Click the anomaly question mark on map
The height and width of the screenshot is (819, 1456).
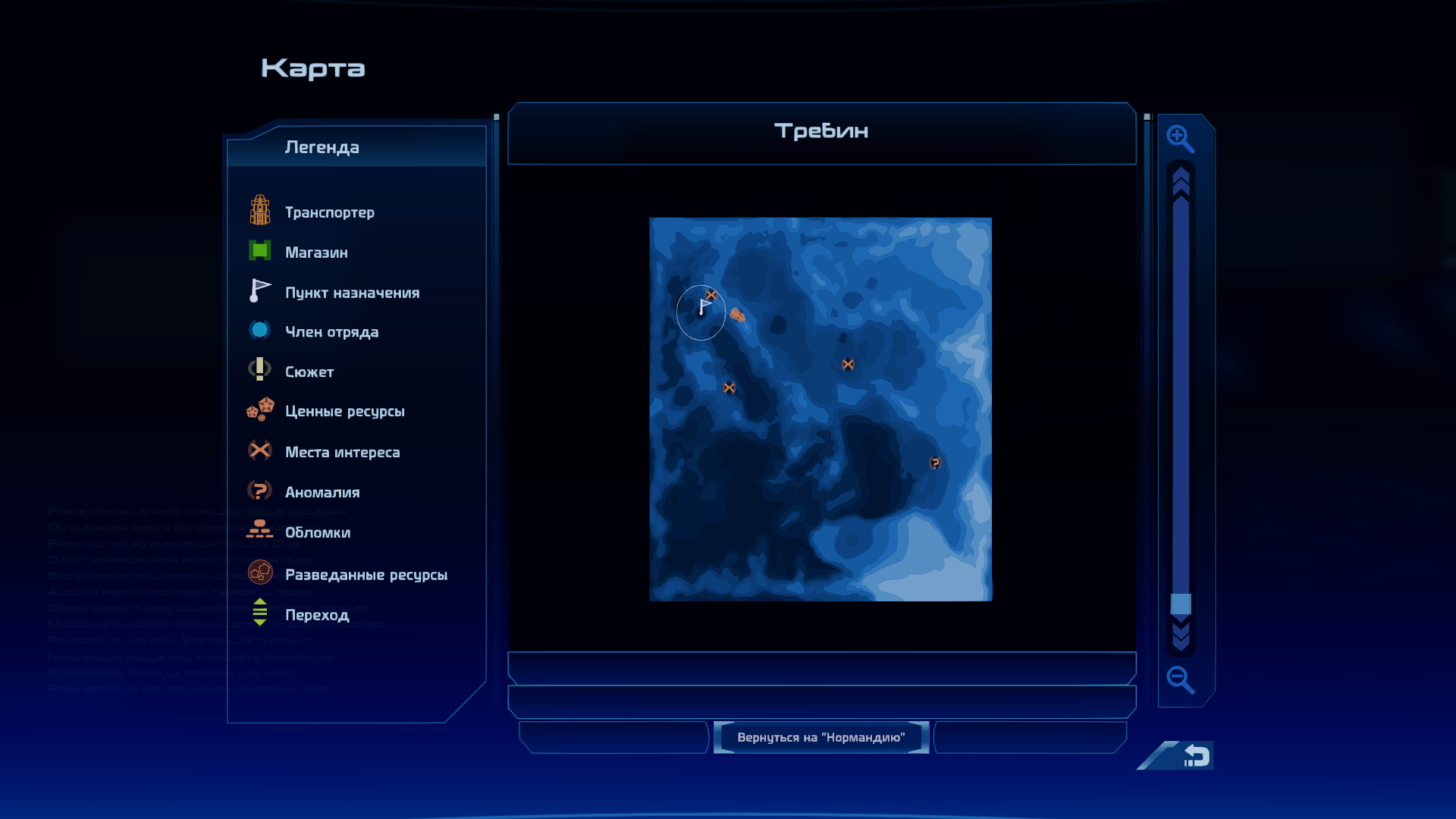(935, 463)
